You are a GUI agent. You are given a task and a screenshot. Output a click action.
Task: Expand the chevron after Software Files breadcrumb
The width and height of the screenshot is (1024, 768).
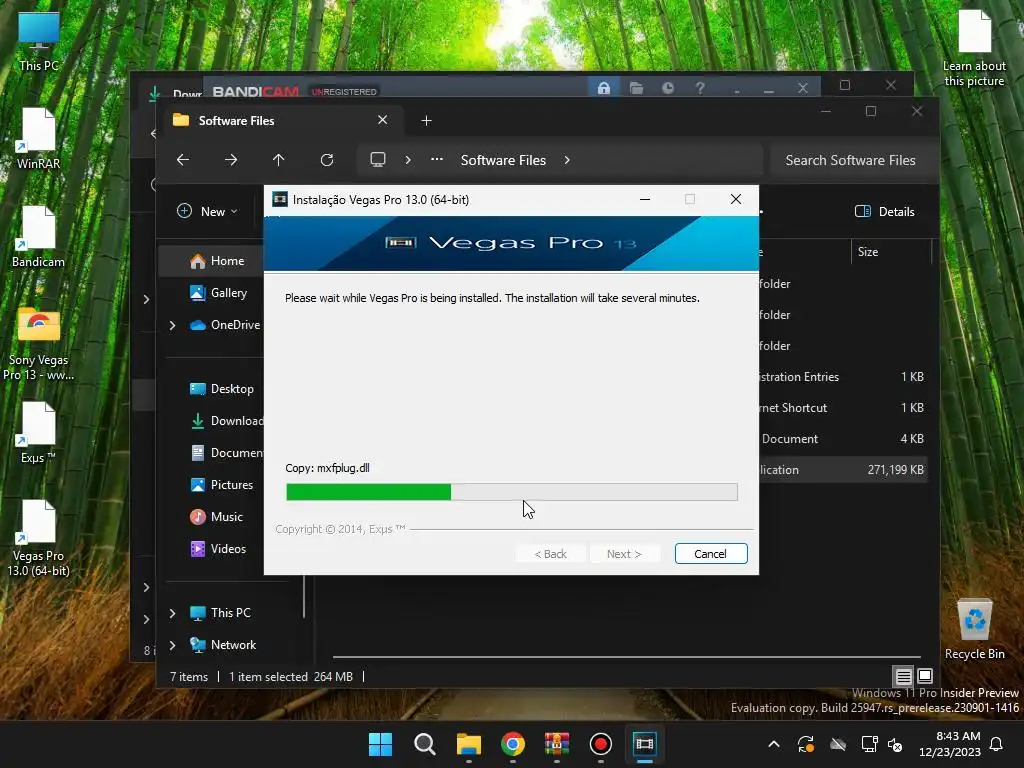coord(567,160)
